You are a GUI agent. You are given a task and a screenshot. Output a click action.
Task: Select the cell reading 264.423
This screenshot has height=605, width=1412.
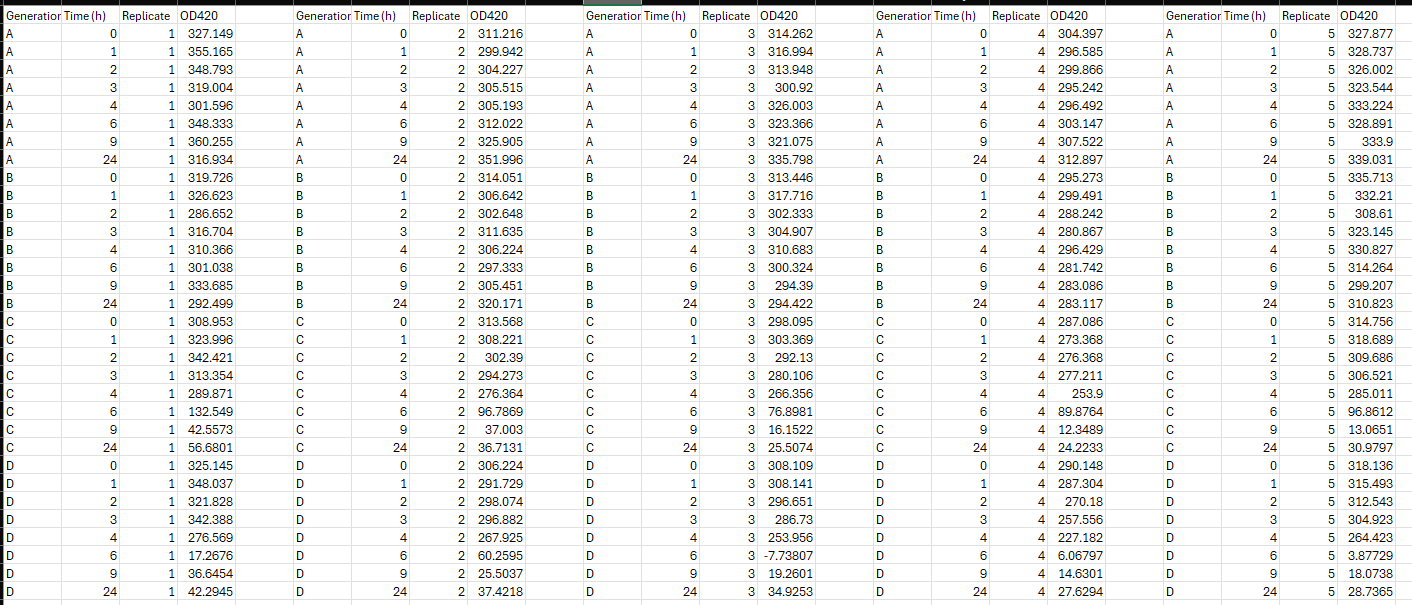[x=1368, y=538]
